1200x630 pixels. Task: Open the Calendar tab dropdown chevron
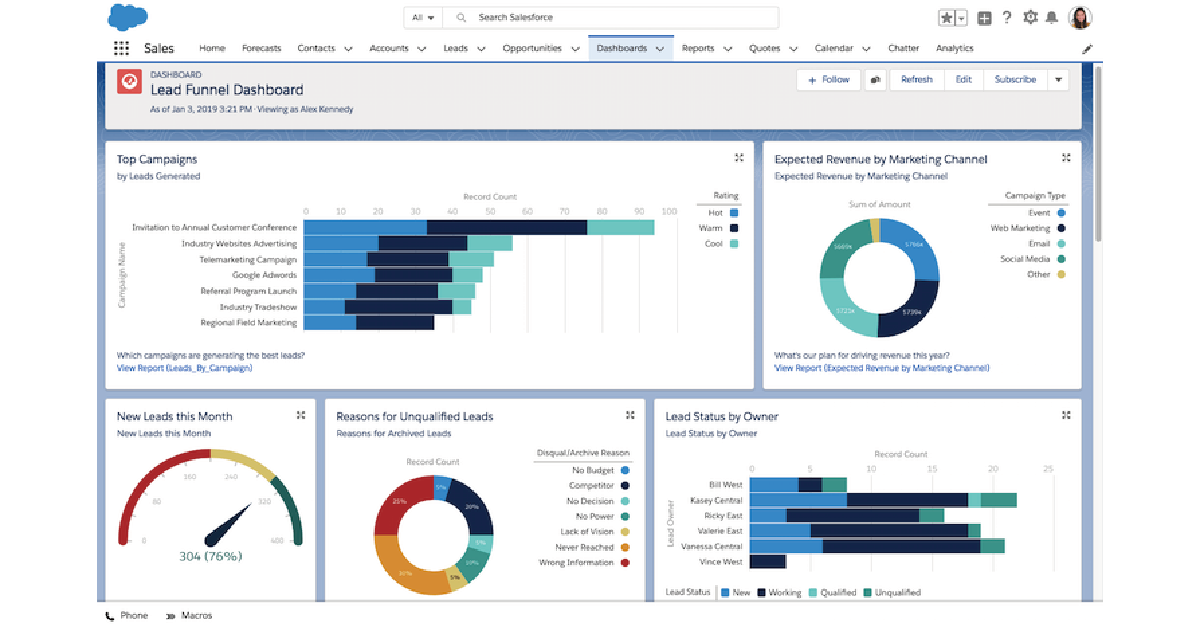click(x=866, y=49)
